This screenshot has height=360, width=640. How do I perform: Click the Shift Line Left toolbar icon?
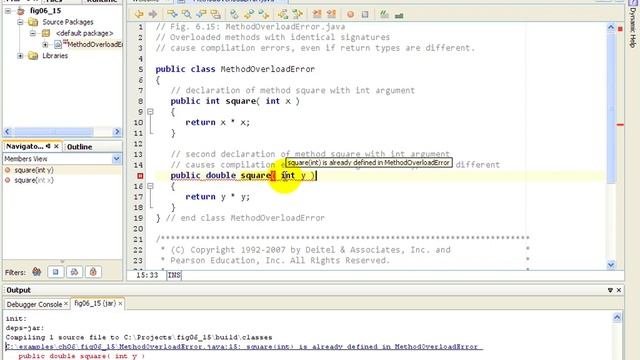pyautogui.click(x=317, y=14)
